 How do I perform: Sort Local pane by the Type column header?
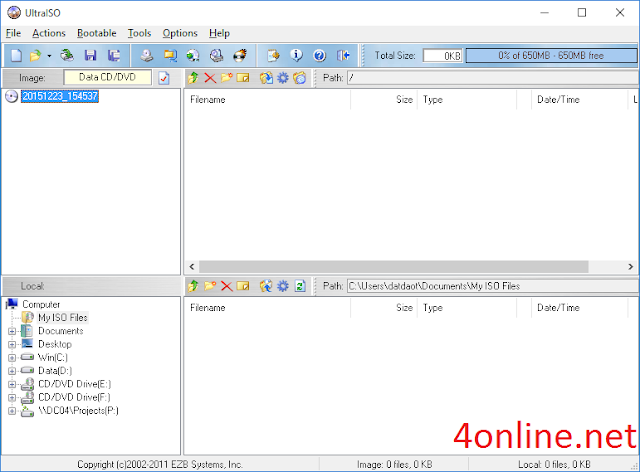pos(467,308)
